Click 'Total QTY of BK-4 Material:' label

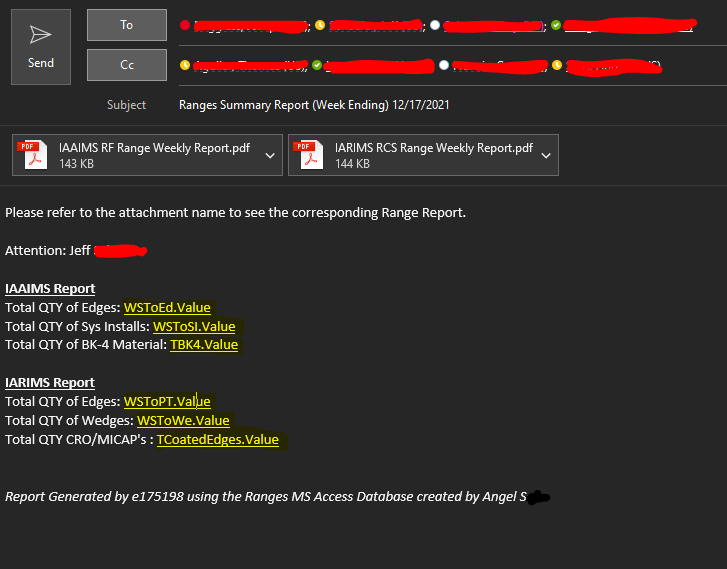[86, 345]
